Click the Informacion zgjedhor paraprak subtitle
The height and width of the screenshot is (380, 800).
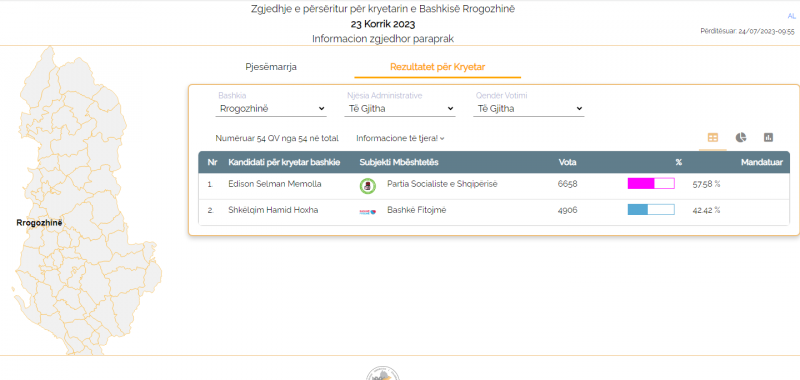[x=383, y=39]
